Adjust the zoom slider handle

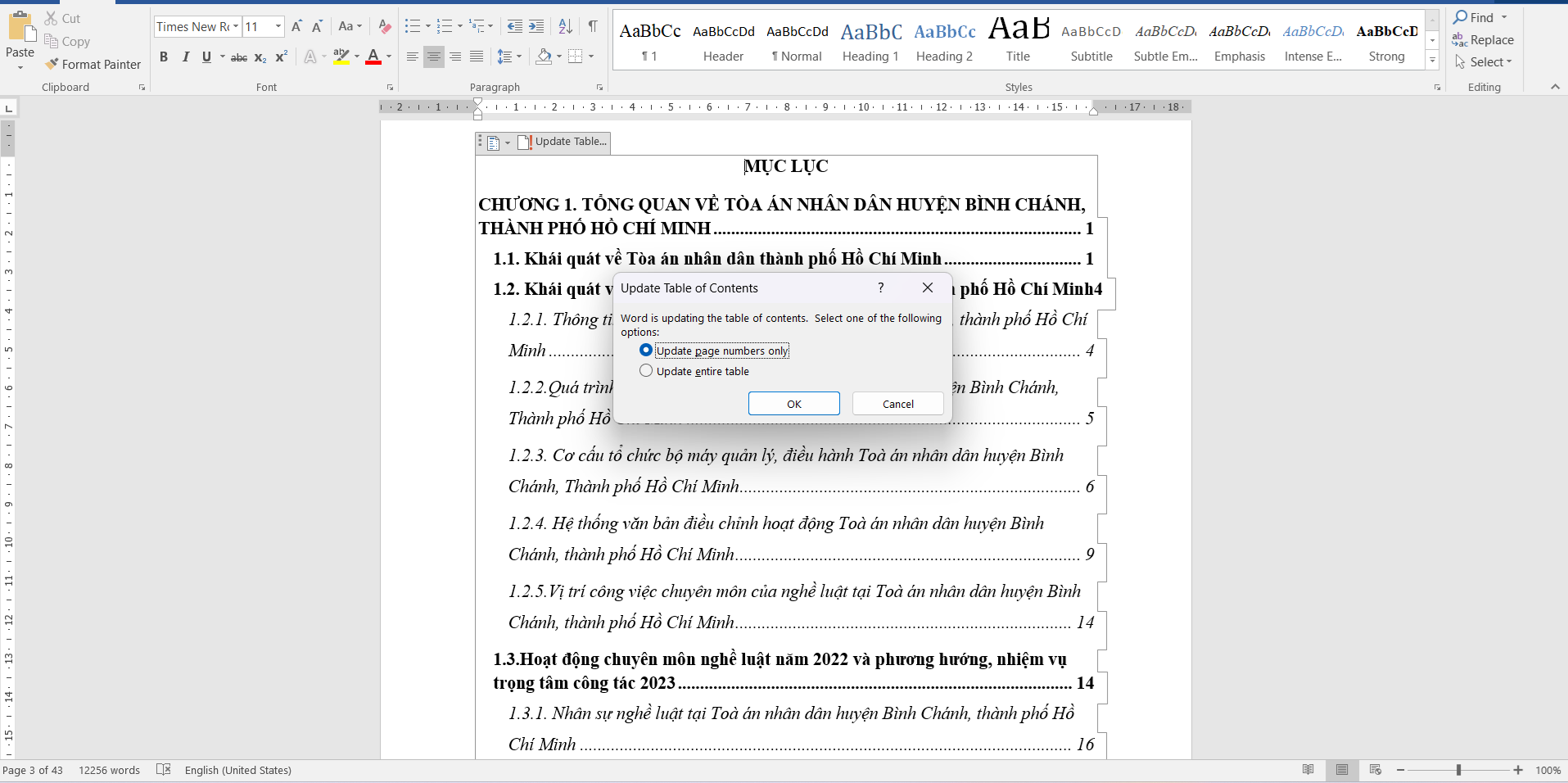(x=1458, y=770)
